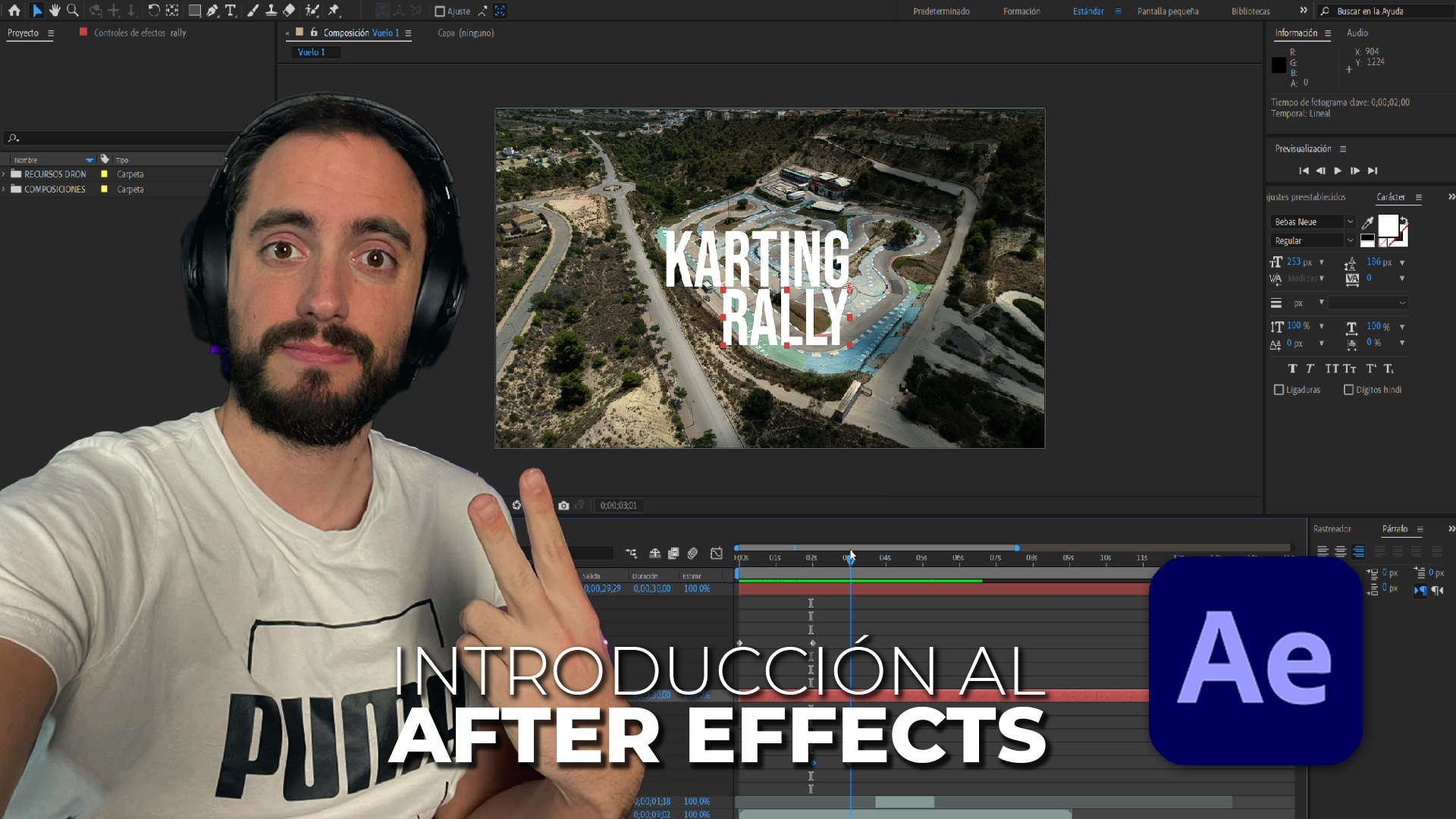Step to next frame in preview

click(1355, 171)
